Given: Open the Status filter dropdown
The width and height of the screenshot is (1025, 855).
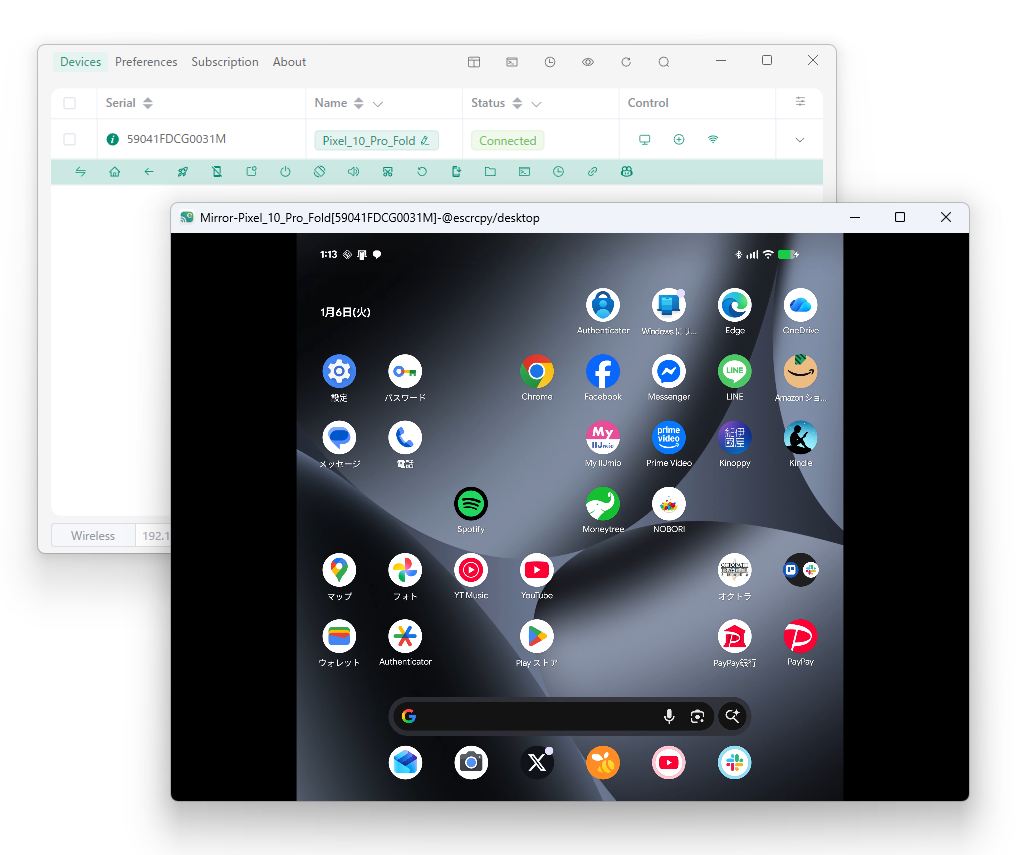Looking at the screenshot, I should (x=537, y=103).
